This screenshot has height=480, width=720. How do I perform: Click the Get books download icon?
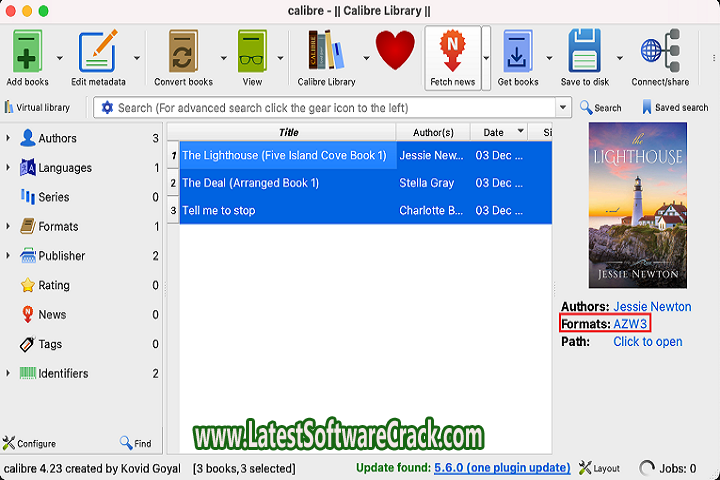[x=518, y=50]
